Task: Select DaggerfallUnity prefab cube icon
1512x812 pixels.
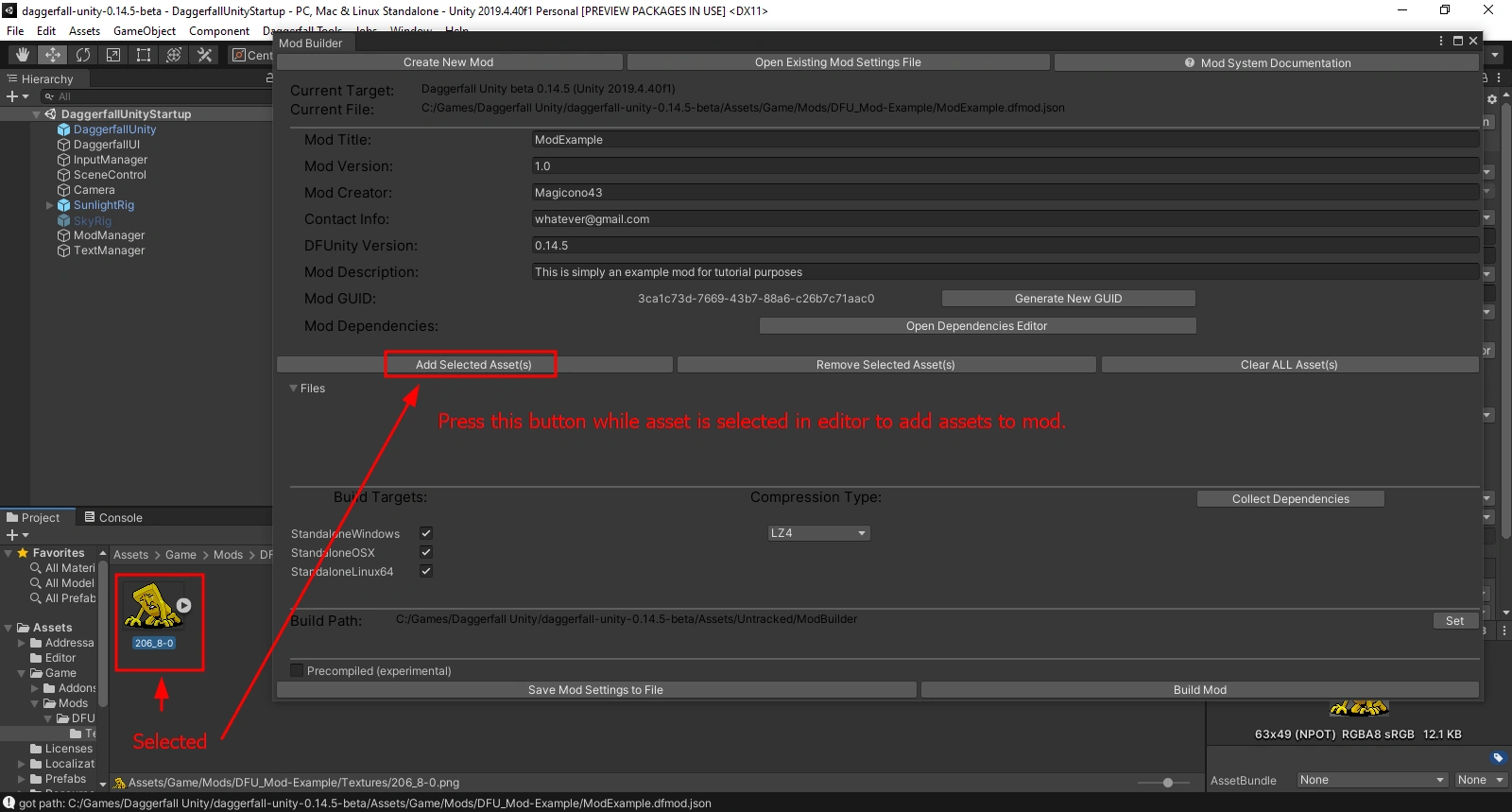Action: pyautogui.click(x=64, y=130)
